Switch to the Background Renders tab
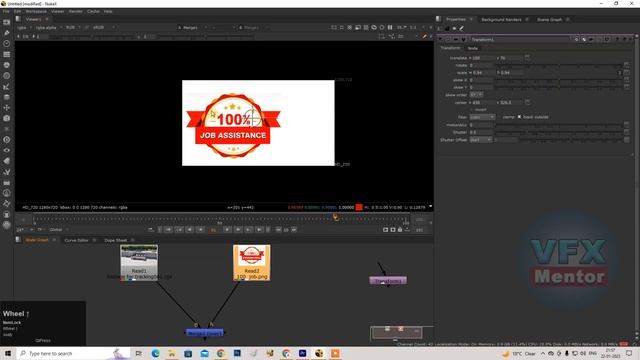Screen dimensions: 640x360 (501, 19)
